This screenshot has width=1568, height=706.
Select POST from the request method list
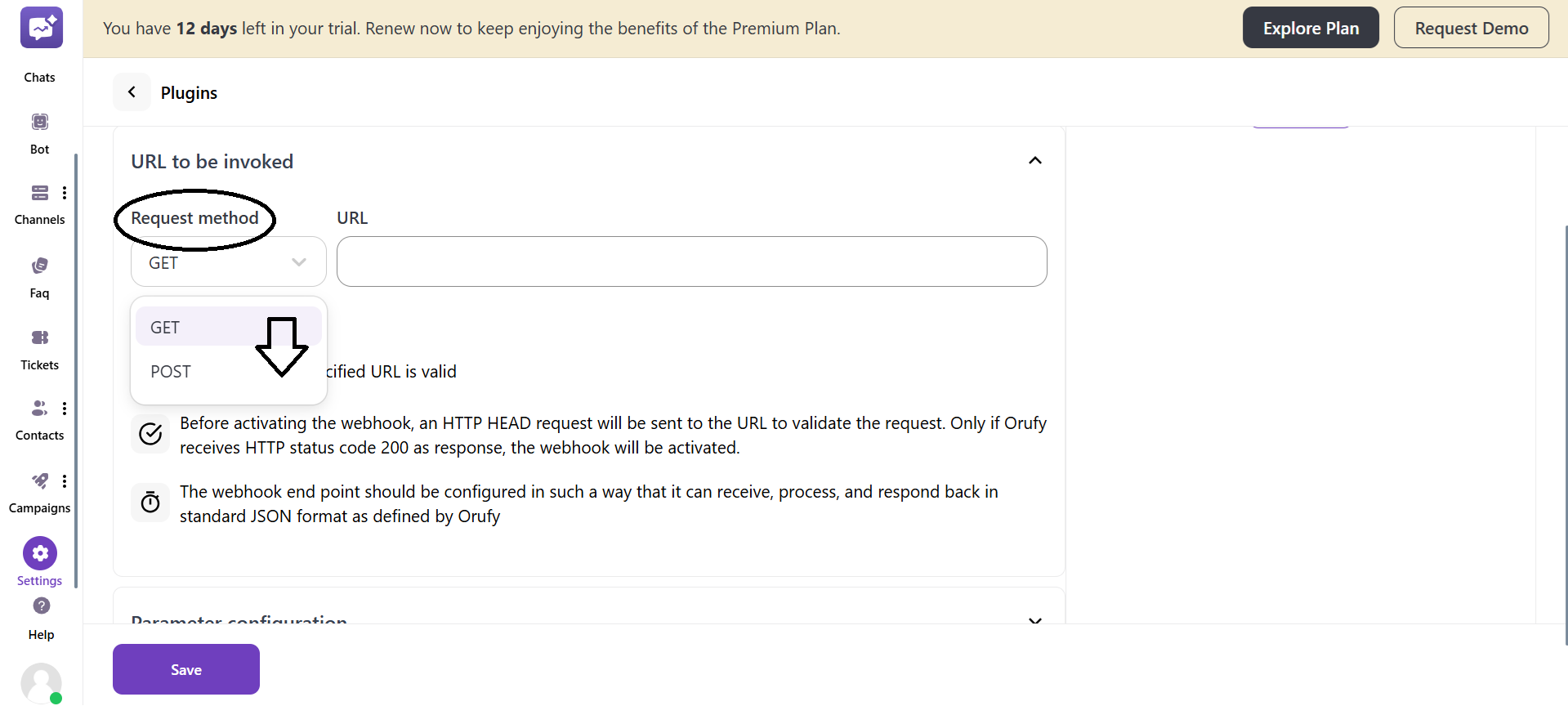click(170, 371)
